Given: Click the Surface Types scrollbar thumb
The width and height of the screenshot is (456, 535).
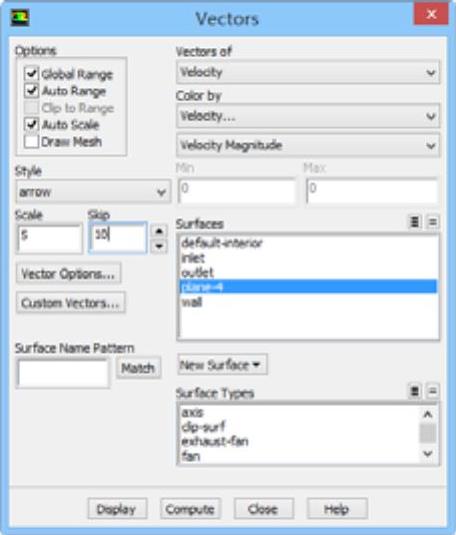Looking at the screenshot, I should 428,433.
